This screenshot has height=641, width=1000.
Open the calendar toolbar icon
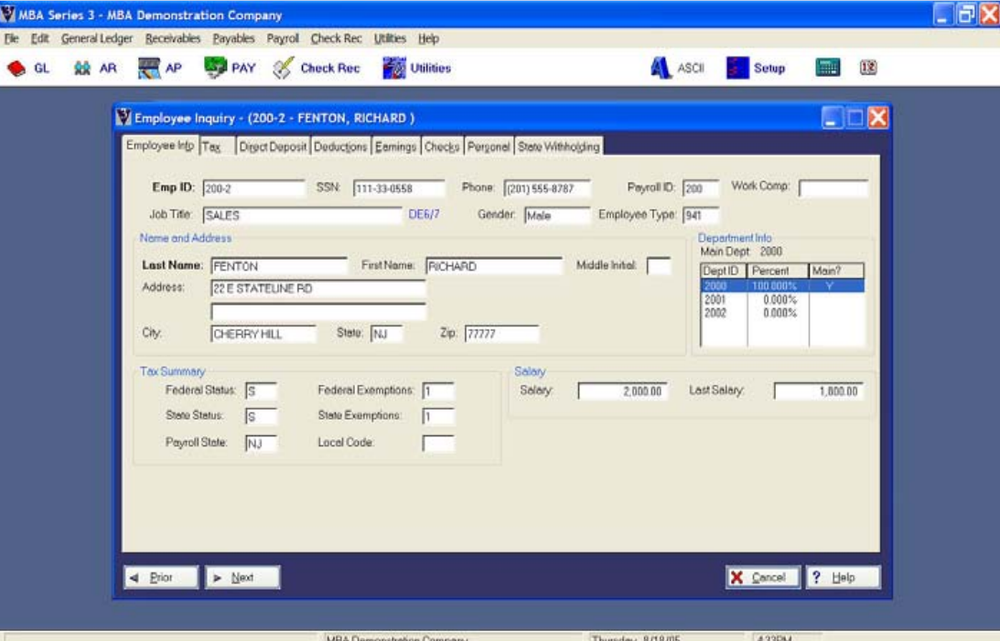click(868, 68)
